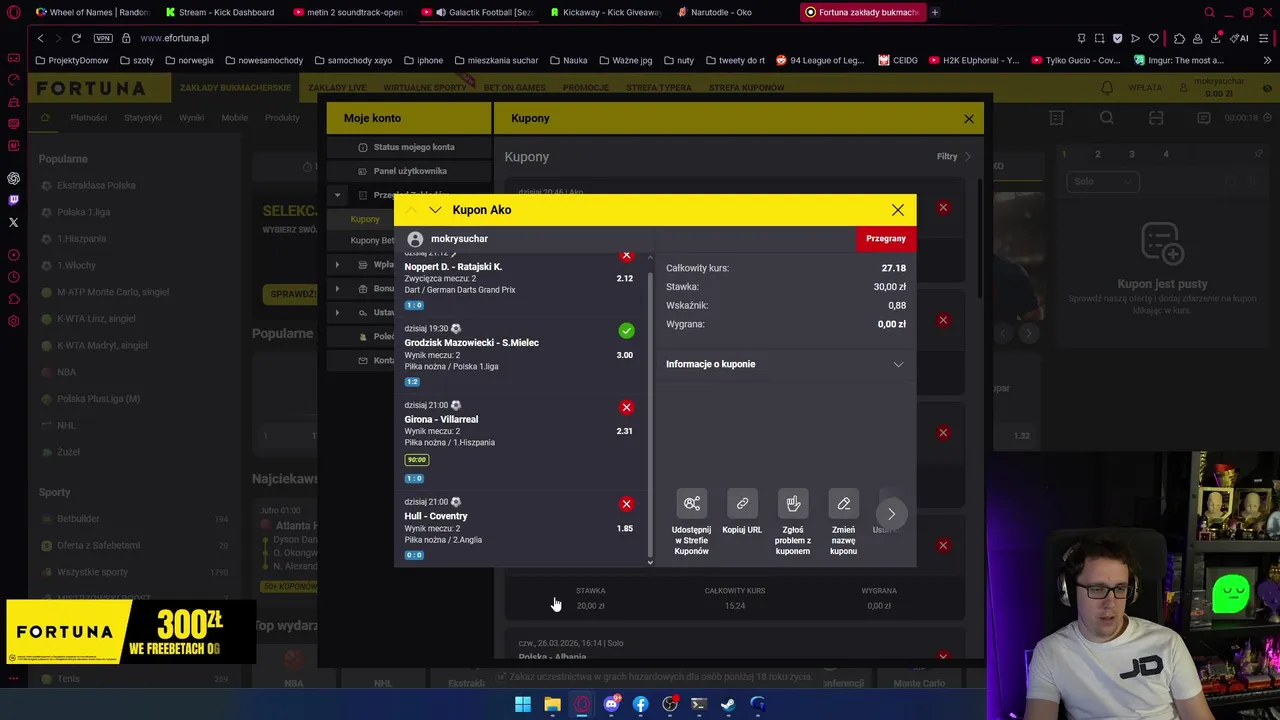Go to next coupon with the header down chevron
Image resolution: width=1280 pixels, height=720 pixels.
pyautogui.click(x=435, y=210)
